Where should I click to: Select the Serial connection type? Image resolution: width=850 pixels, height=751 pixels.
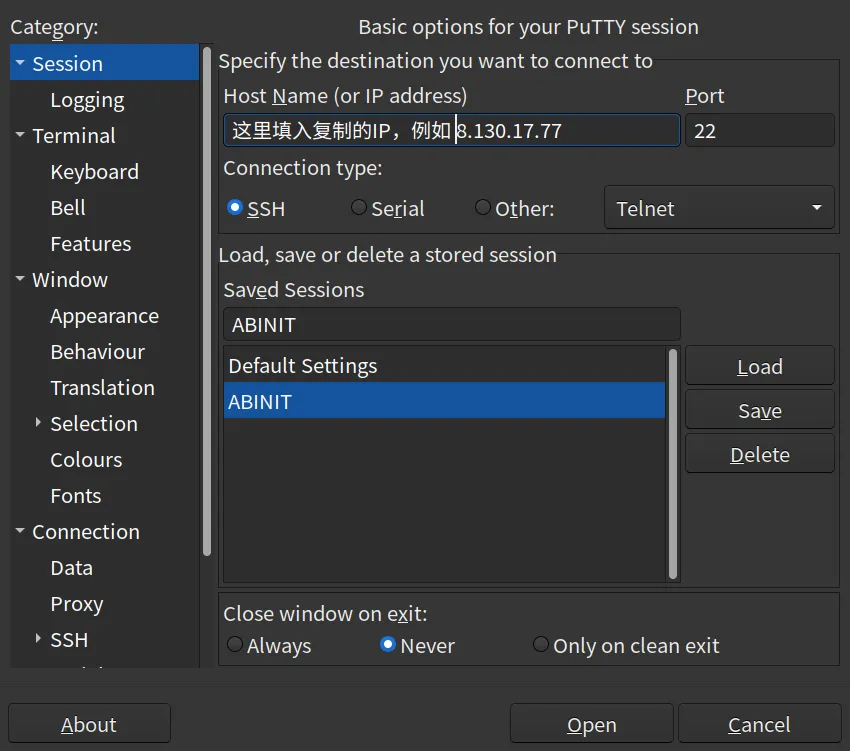[359, 208]
